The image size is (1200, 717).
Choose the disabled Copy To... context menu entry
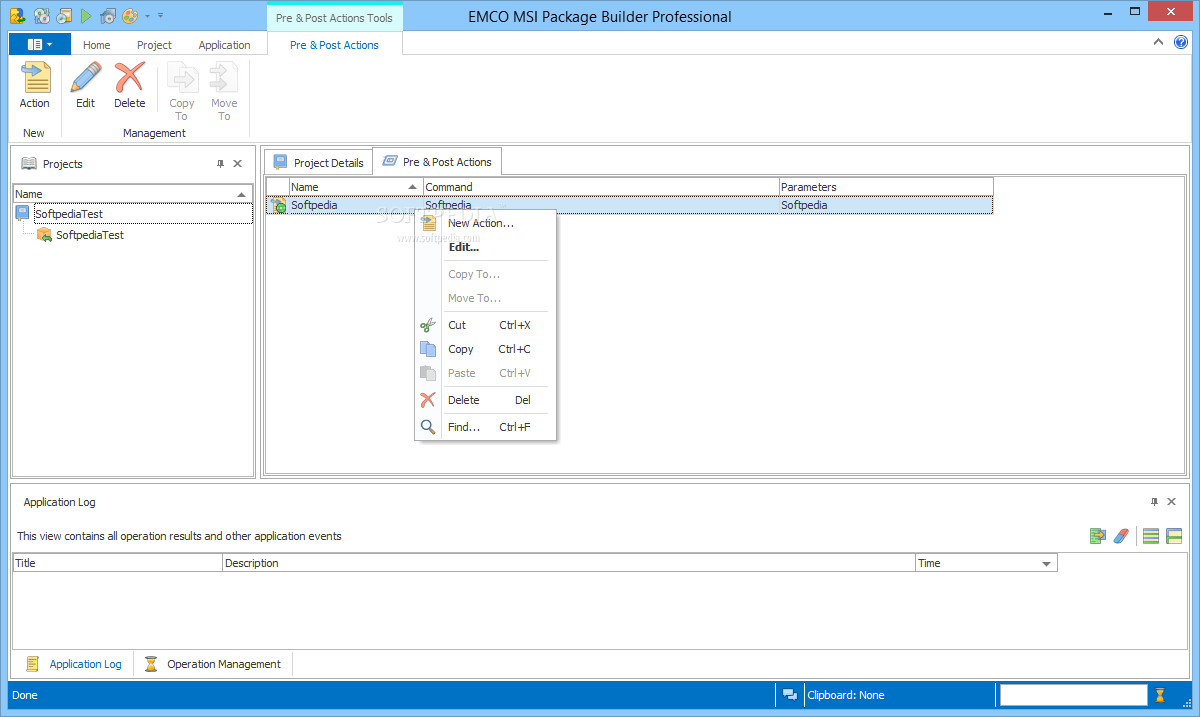485,274
